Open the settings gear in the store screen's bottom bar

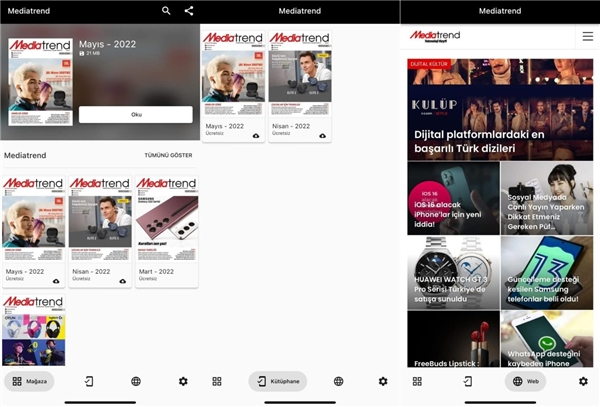183,381
